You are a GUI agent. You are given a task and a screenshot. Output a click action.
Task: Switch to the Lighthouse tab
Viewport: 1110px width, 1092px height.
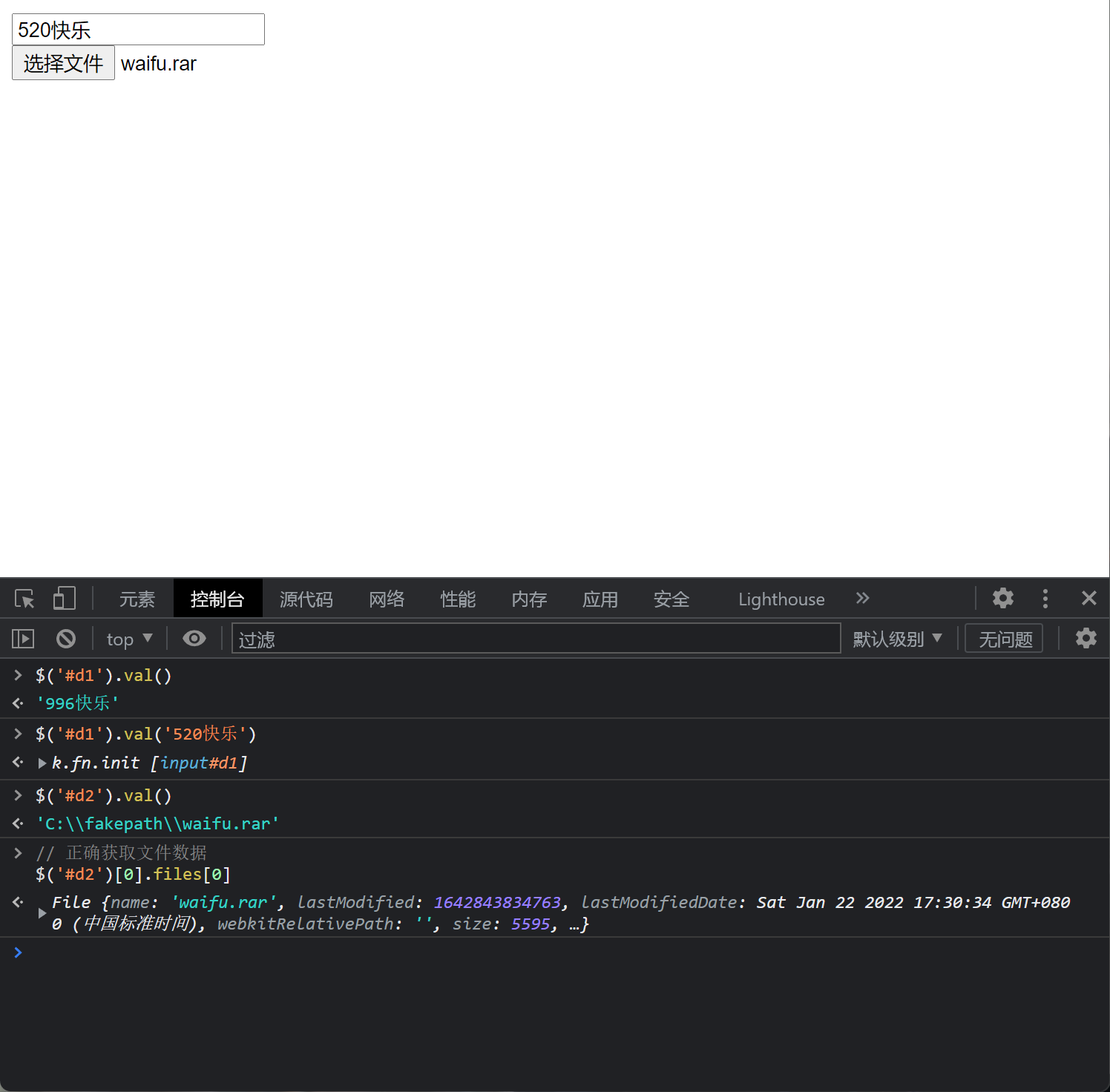pos(781,599)
